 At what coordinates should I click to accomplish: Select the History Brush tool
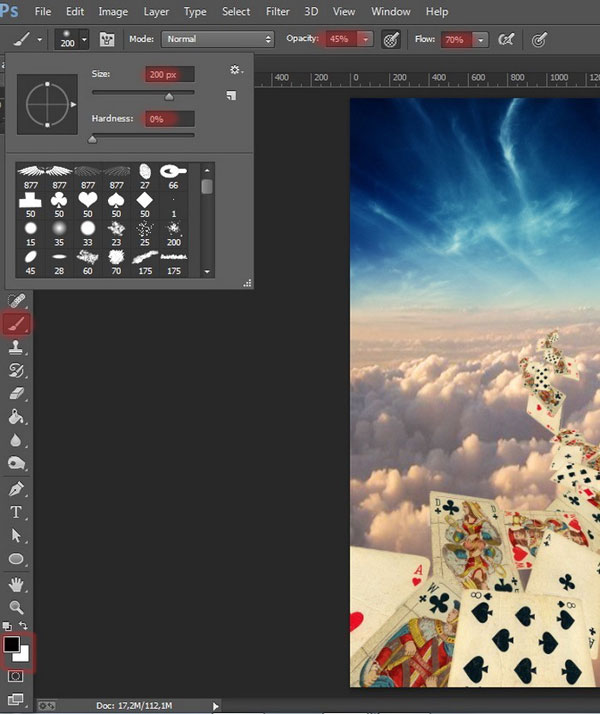click(16, 370)
